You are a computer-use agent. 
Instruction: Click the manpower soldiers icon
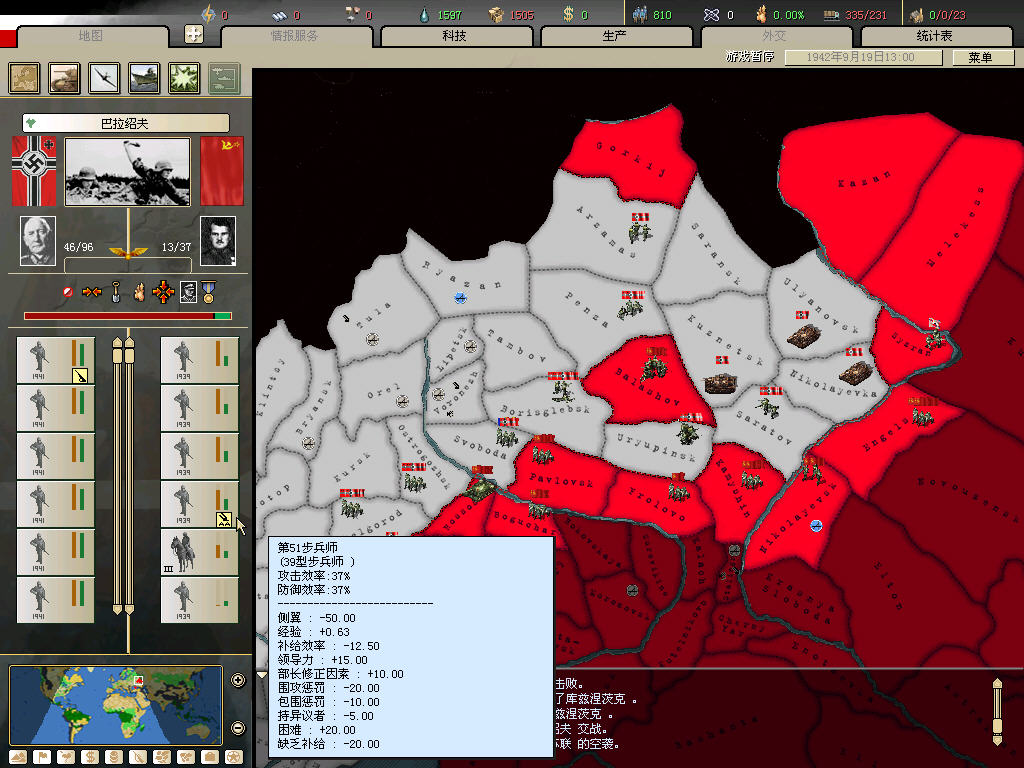639,14
